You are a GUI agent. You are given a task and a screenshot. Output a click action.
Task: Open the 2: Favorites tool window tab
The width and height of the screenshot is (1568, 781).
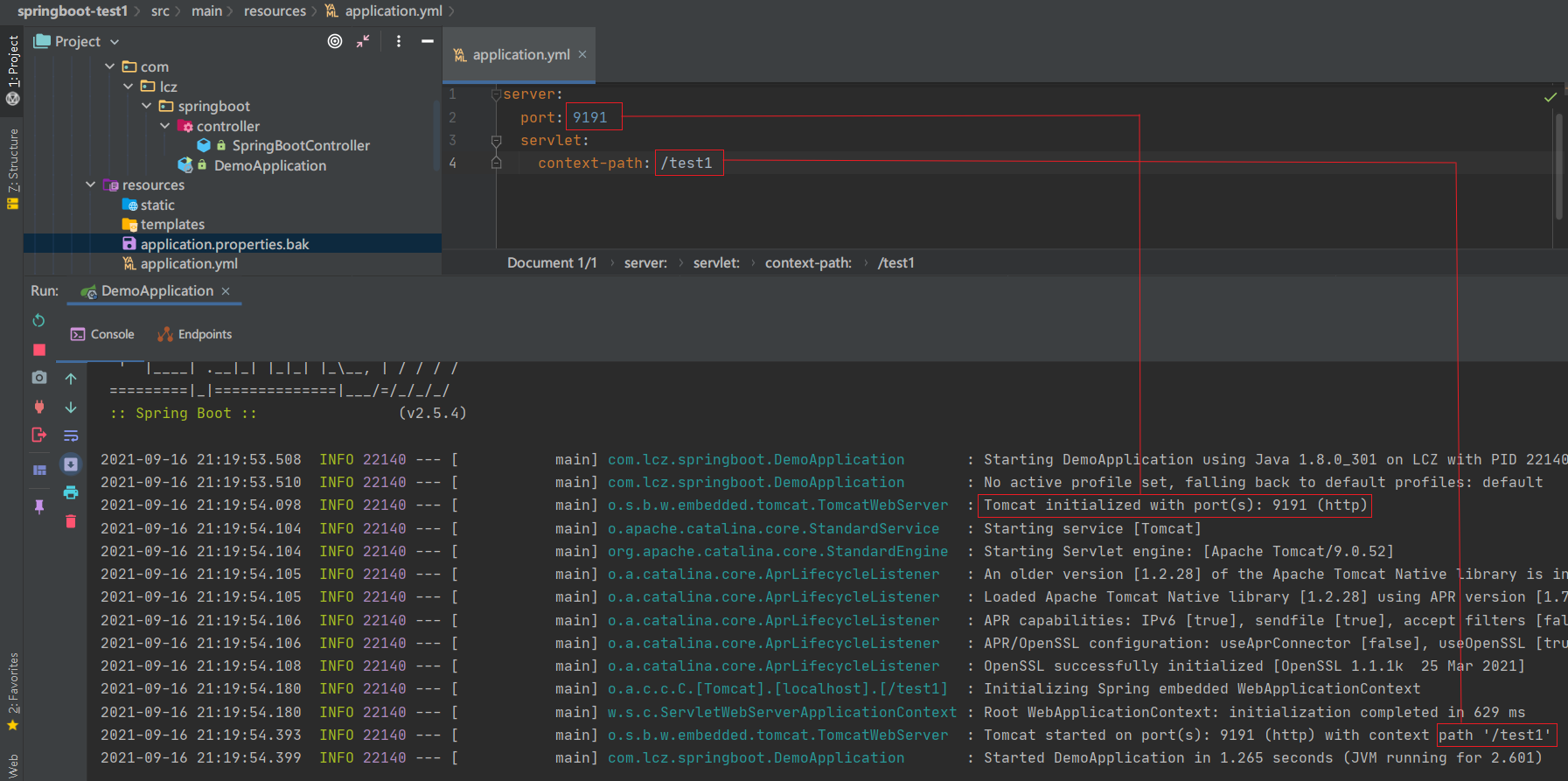(x=12, y=693)
